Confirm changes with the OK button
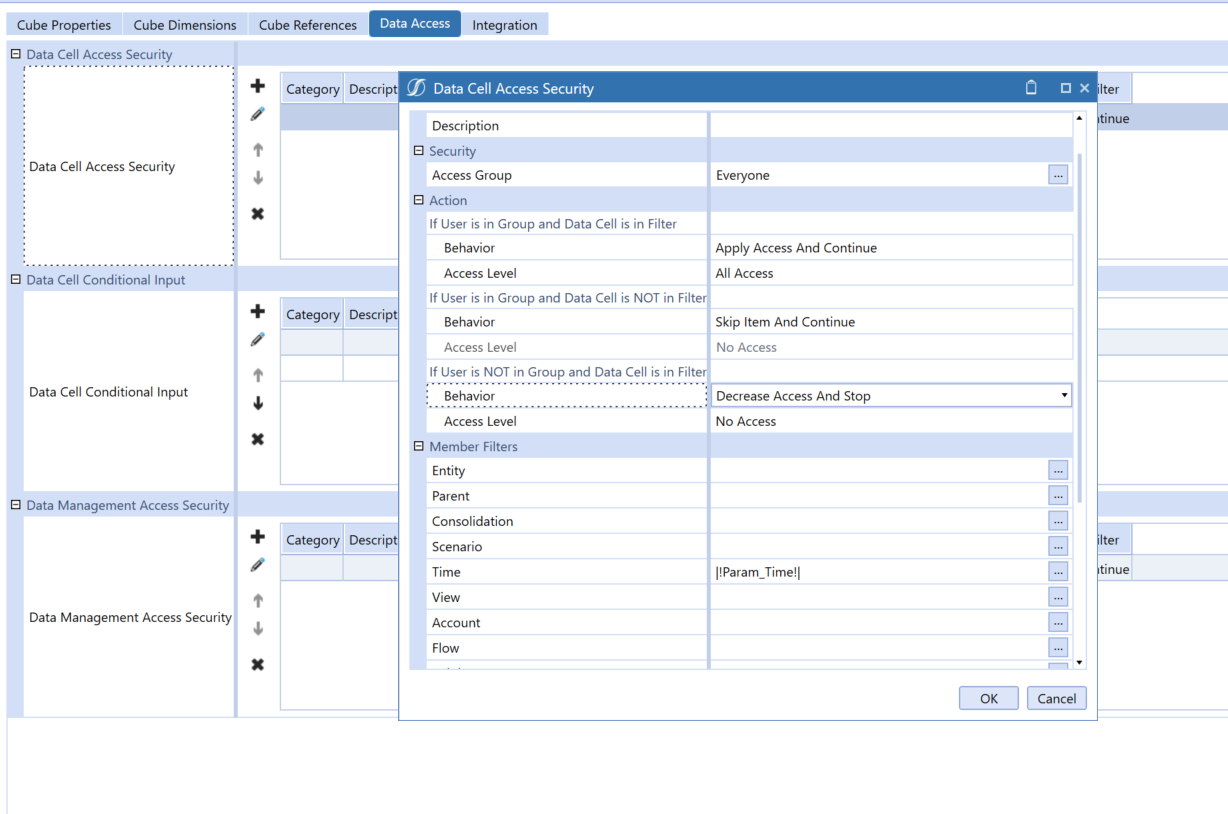 coord(988,698)
